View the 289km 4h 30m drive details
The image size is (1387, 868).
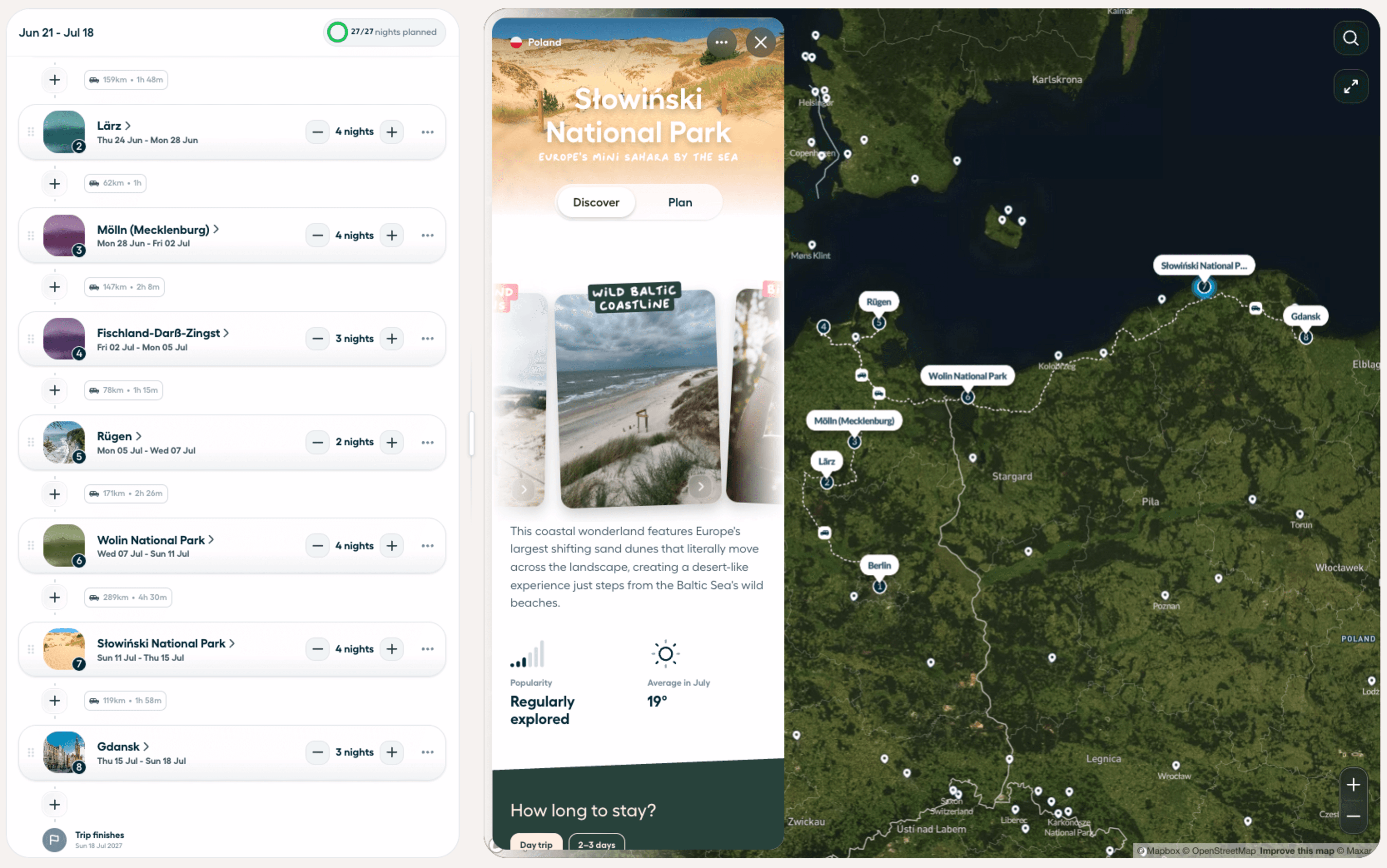click(x=128, y=598)
